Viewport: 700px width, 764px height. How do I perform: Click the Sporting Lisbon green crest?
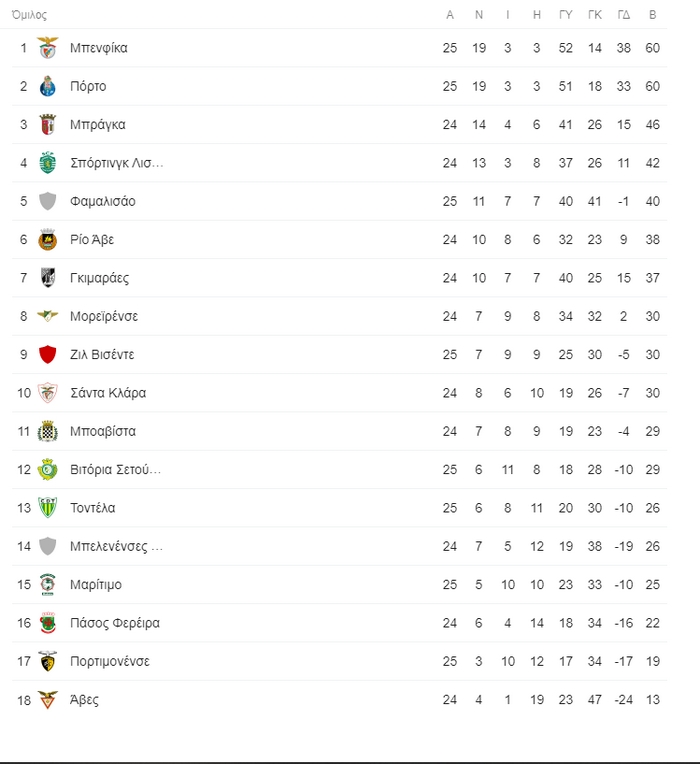pyautogui.click(x=47, y=163)
